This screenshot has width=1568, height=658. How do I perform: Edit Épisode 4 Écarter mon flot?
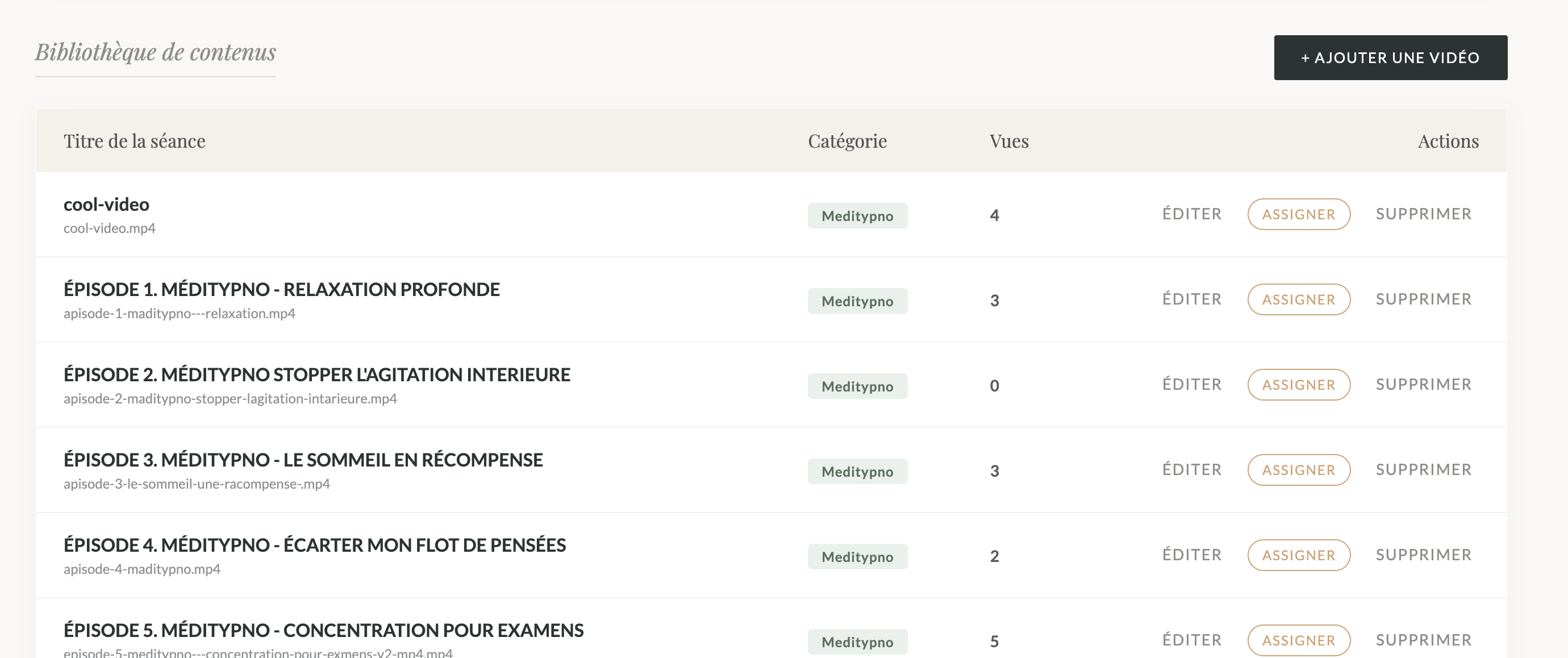[x=1192, y=555]
